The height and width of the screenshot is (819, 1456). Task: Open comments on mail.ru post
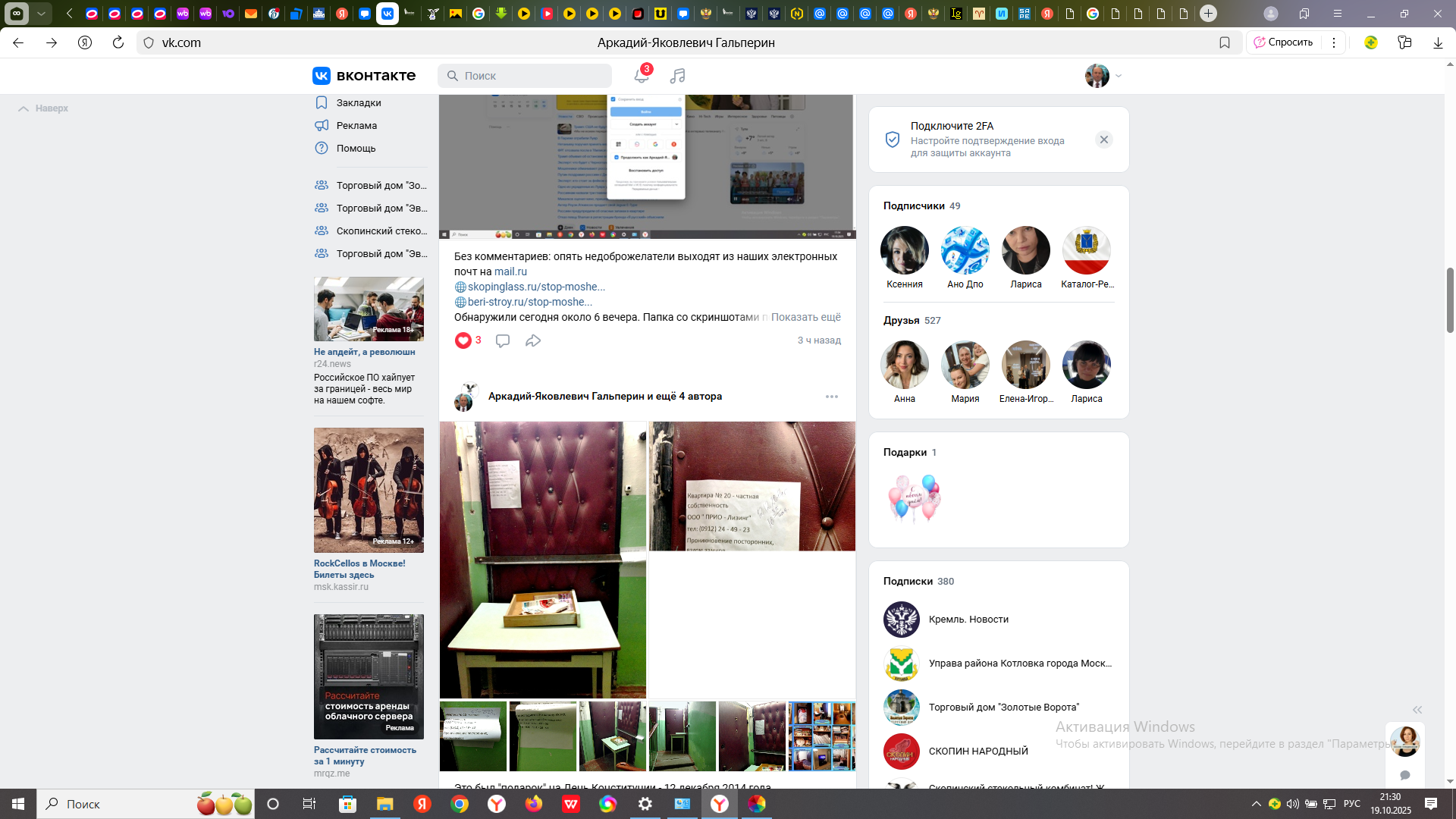pos(502,340)
